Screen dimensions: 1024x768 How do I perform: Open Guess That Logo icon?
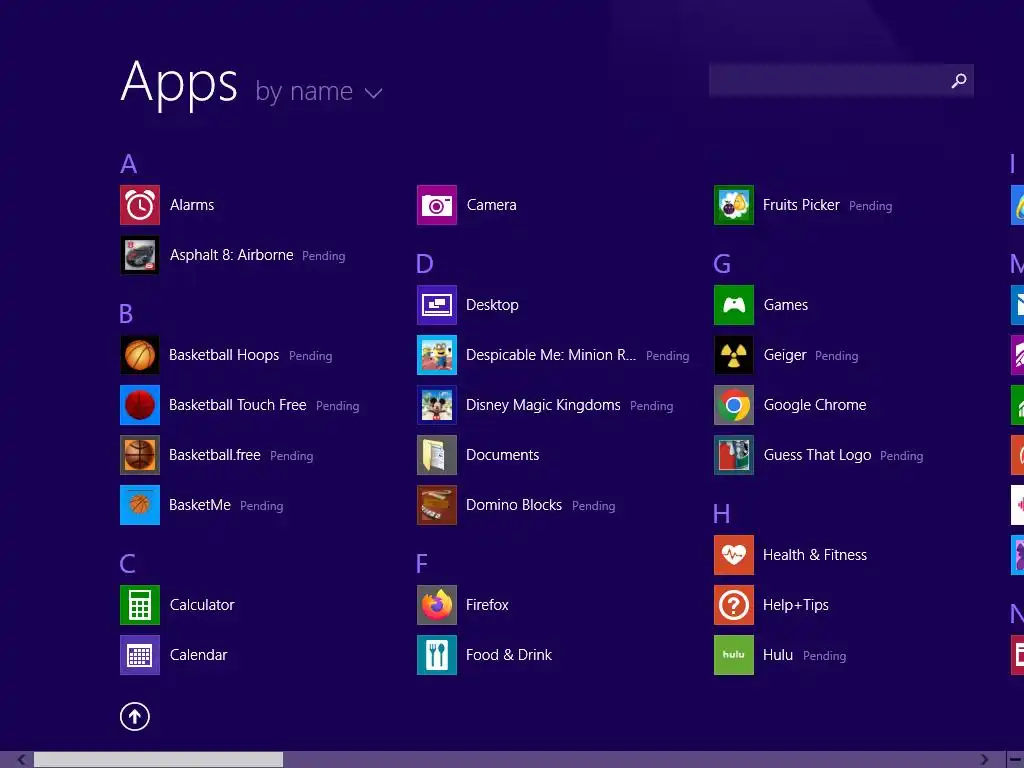(x=734, y=455)
